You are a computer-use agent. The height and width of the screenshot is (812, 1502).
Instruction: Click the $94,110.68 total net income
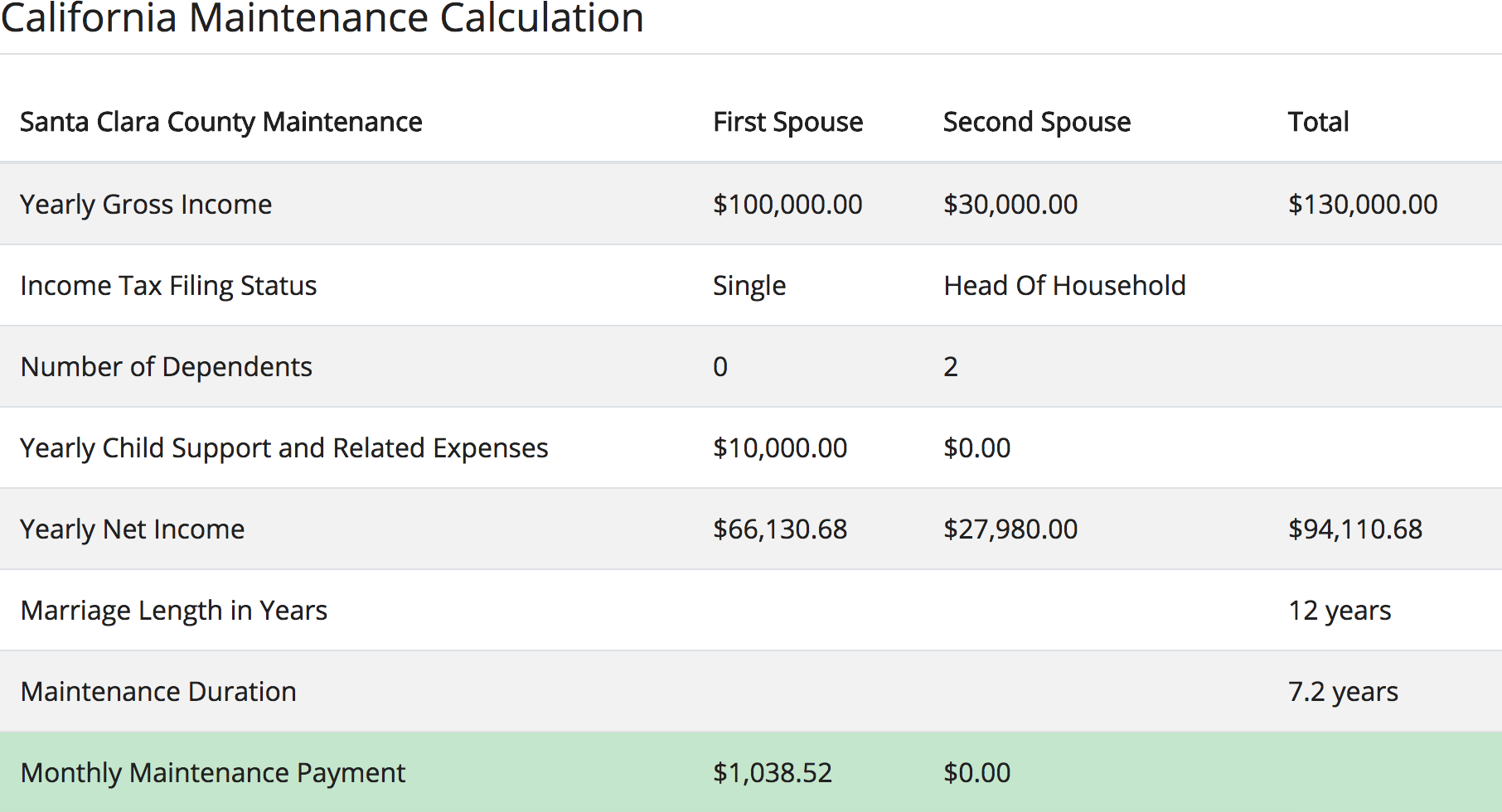click(1354, 529)
